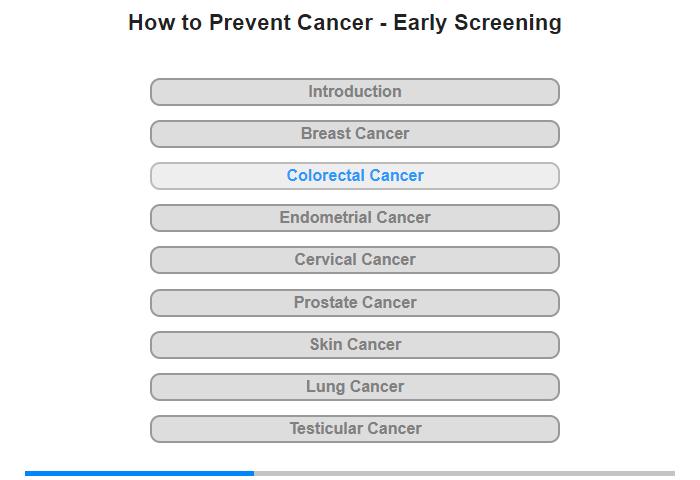Show Prostate Cancer screening details

pos(354,303)
